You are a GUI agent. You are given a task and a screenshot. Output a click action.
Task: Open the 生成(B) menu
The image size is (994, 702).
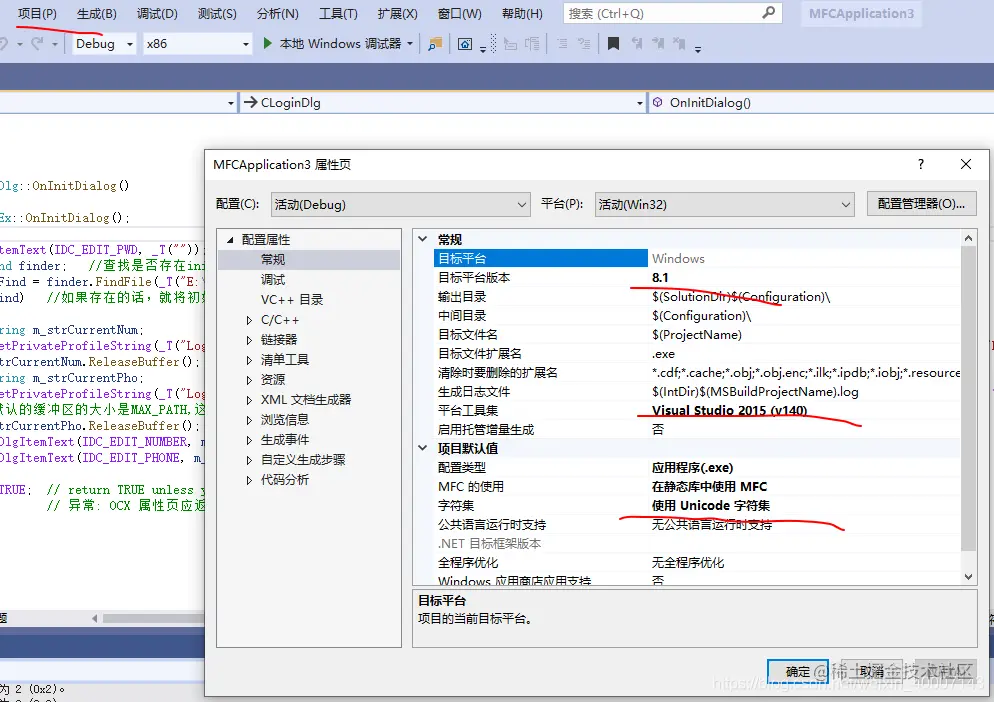click(x=96, y=13)
